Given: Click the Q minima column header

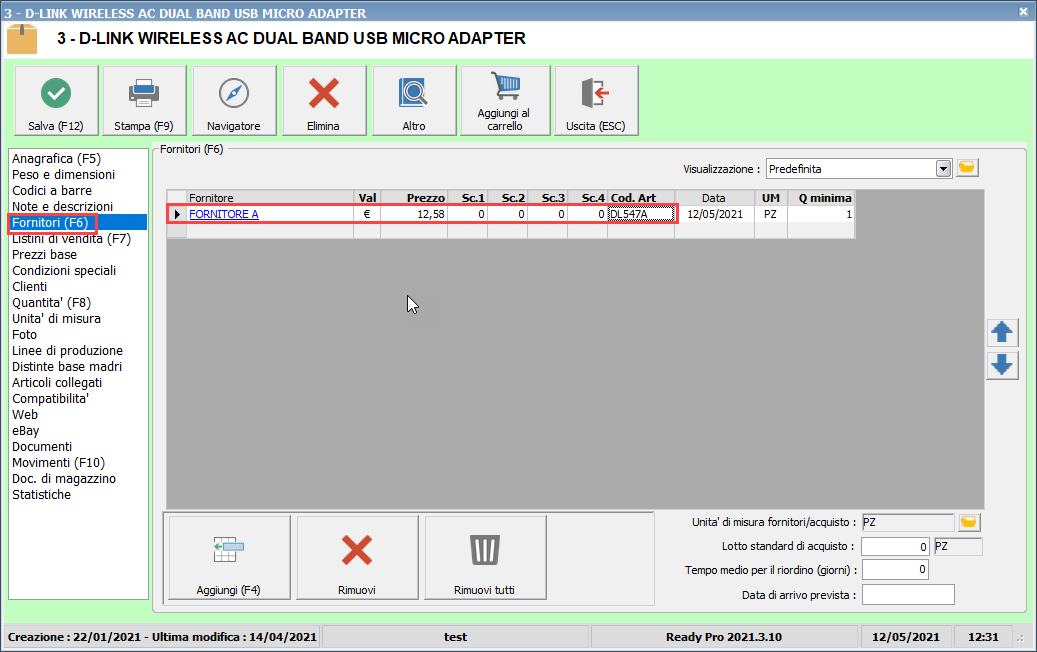Looking at the screenshot, I should 821,198.
